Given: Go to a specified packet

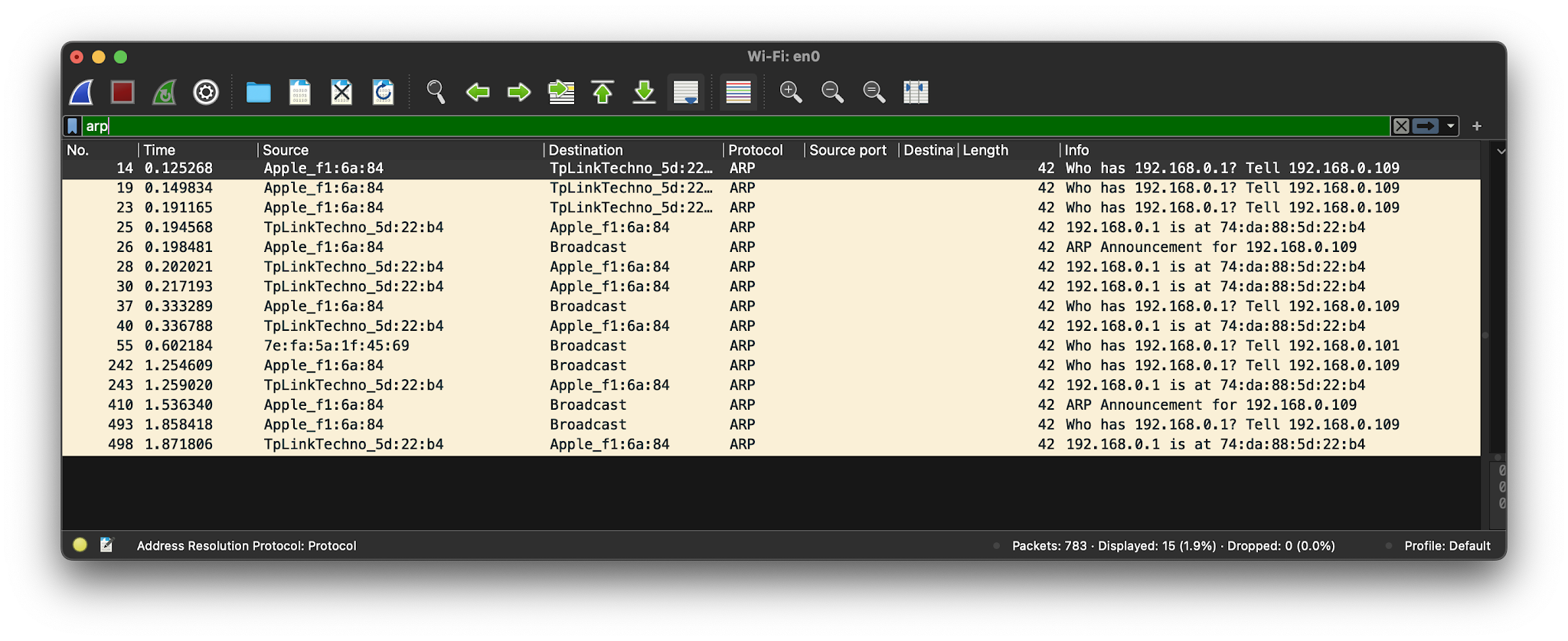Looking at the screenshot, I should (561, 93).
